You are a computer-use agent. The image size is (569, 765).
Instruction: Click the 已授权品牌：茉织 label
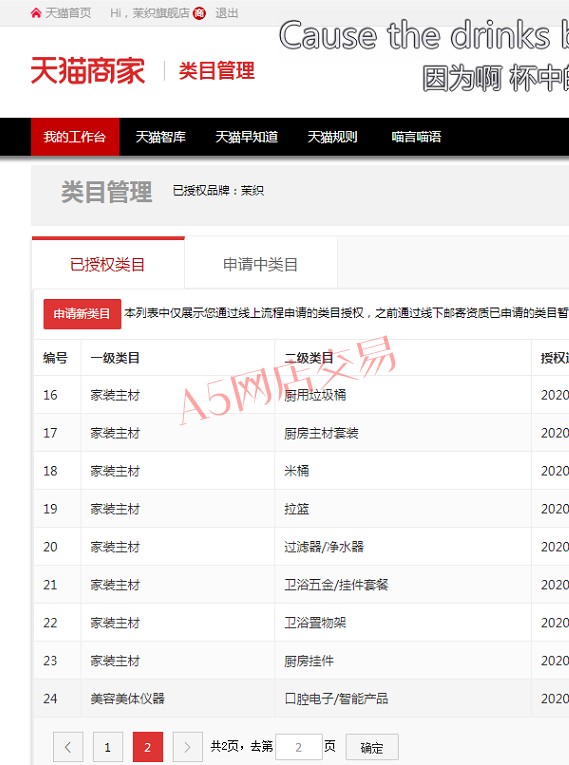(218, 190)
